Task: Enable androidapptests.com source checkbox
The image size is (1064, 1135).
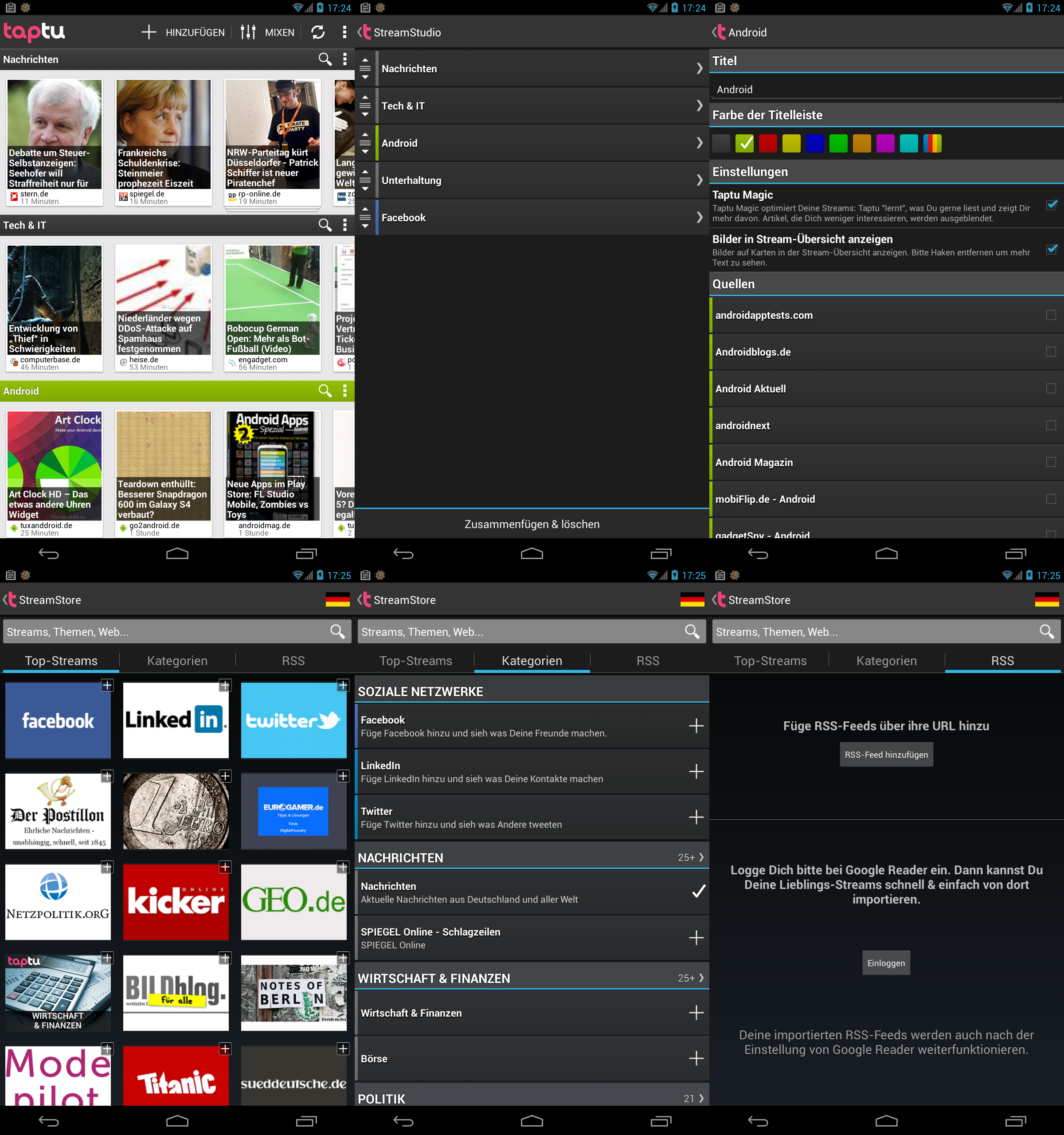Action: (x=1050, y=315)
